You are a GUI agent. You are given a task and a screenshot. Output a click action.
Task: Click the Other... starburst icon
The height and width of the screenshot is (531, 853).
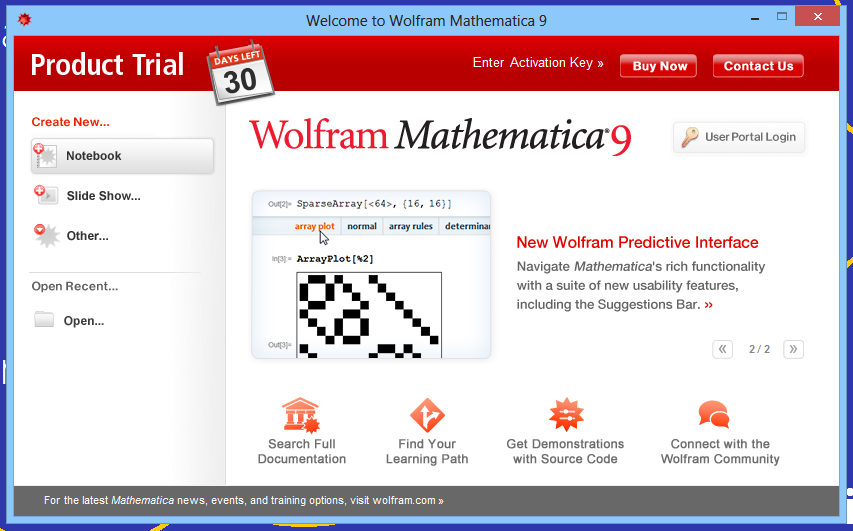[x=46, y=236]
